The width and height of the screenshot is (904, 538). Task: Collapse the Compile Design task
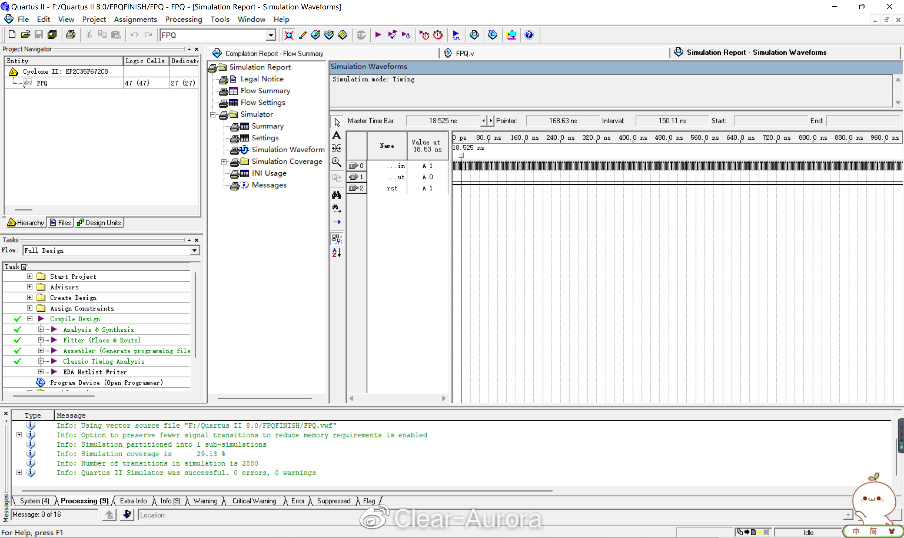[29, 318]
